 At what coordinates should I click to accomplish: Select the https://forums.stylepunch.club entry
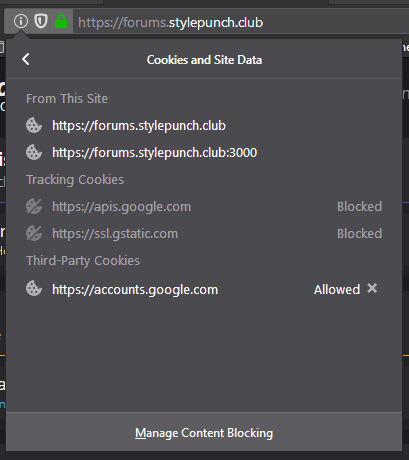204,126
